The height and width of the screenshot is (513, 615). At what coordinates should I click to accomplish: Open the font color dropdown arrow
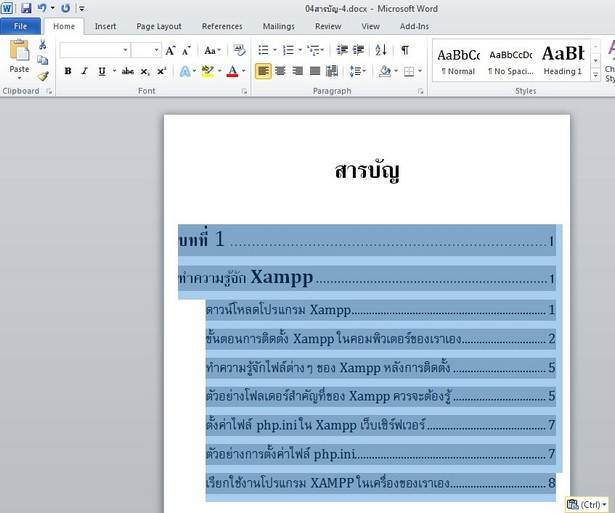[244, 71]
